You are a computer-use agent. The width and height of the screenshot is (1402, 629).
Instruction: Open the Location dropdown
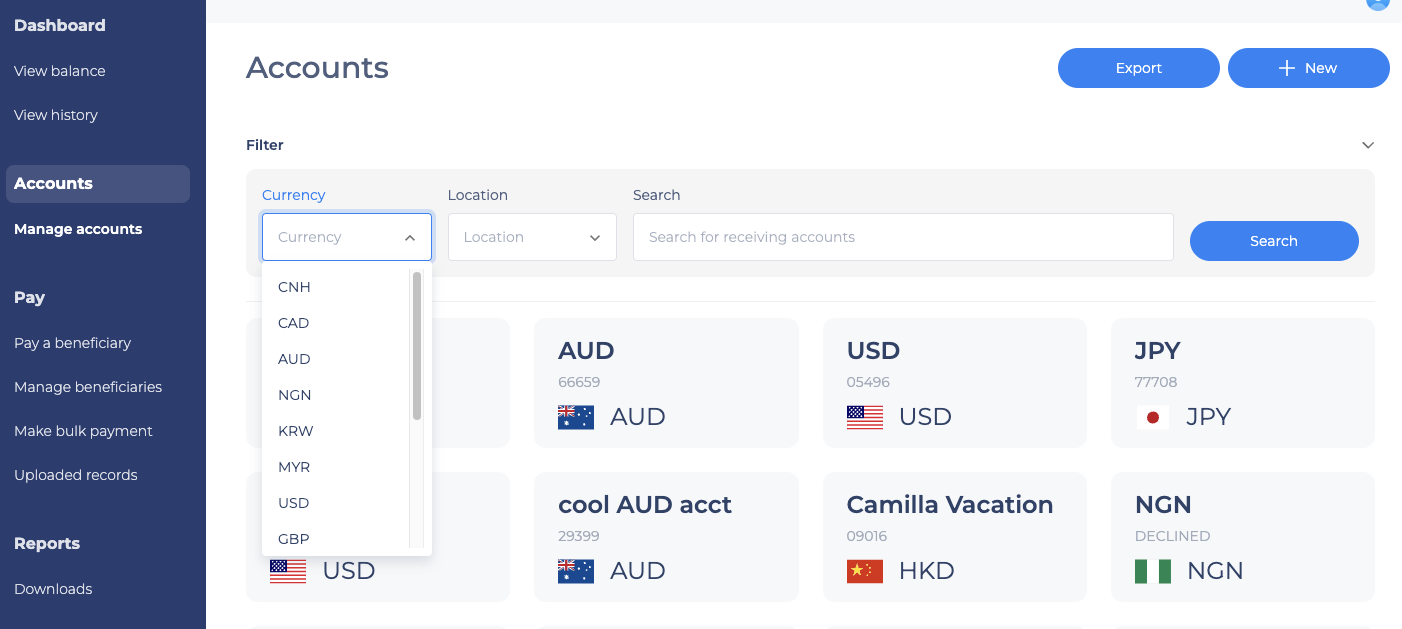(x=532, y=237)
